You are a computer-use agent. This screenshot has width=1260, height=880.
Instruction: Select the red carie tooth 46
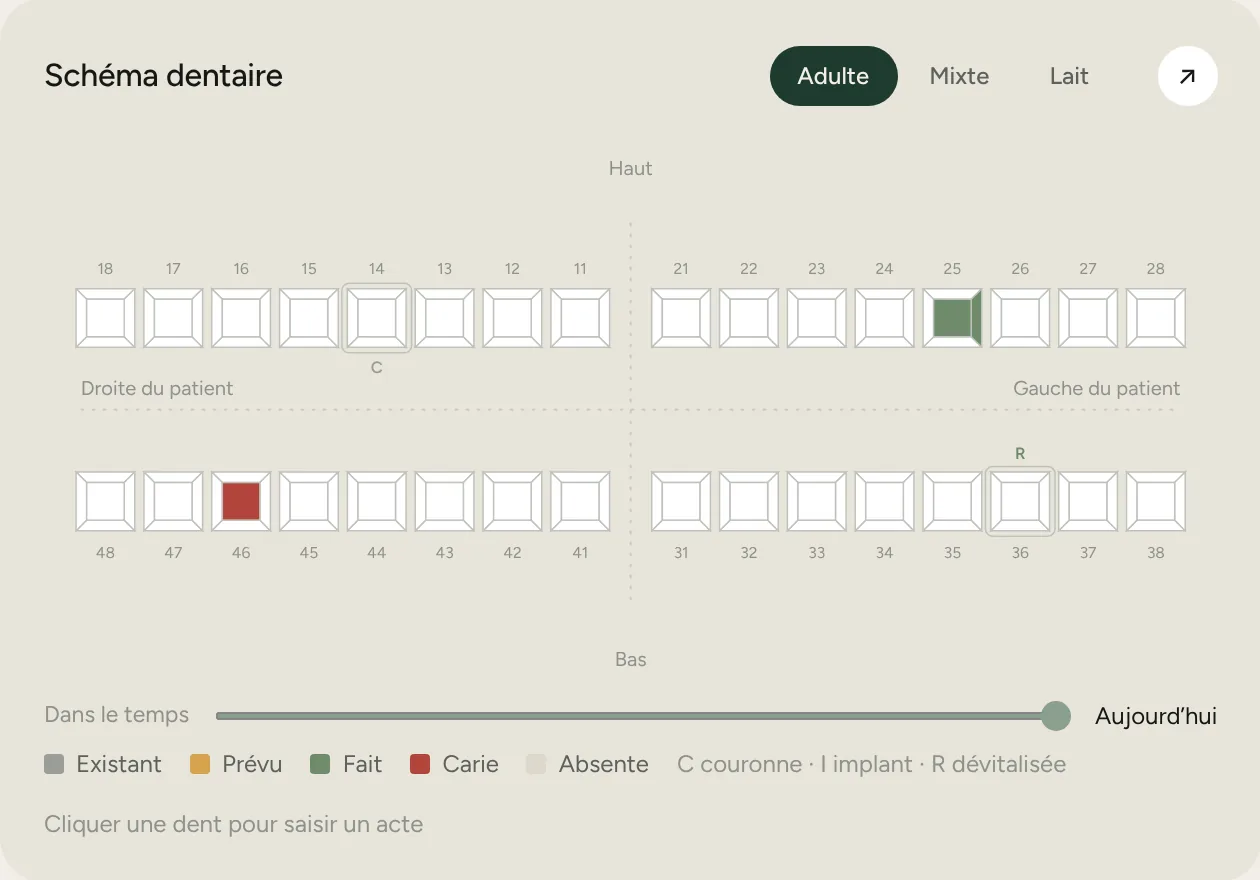[x=241, y=501]
